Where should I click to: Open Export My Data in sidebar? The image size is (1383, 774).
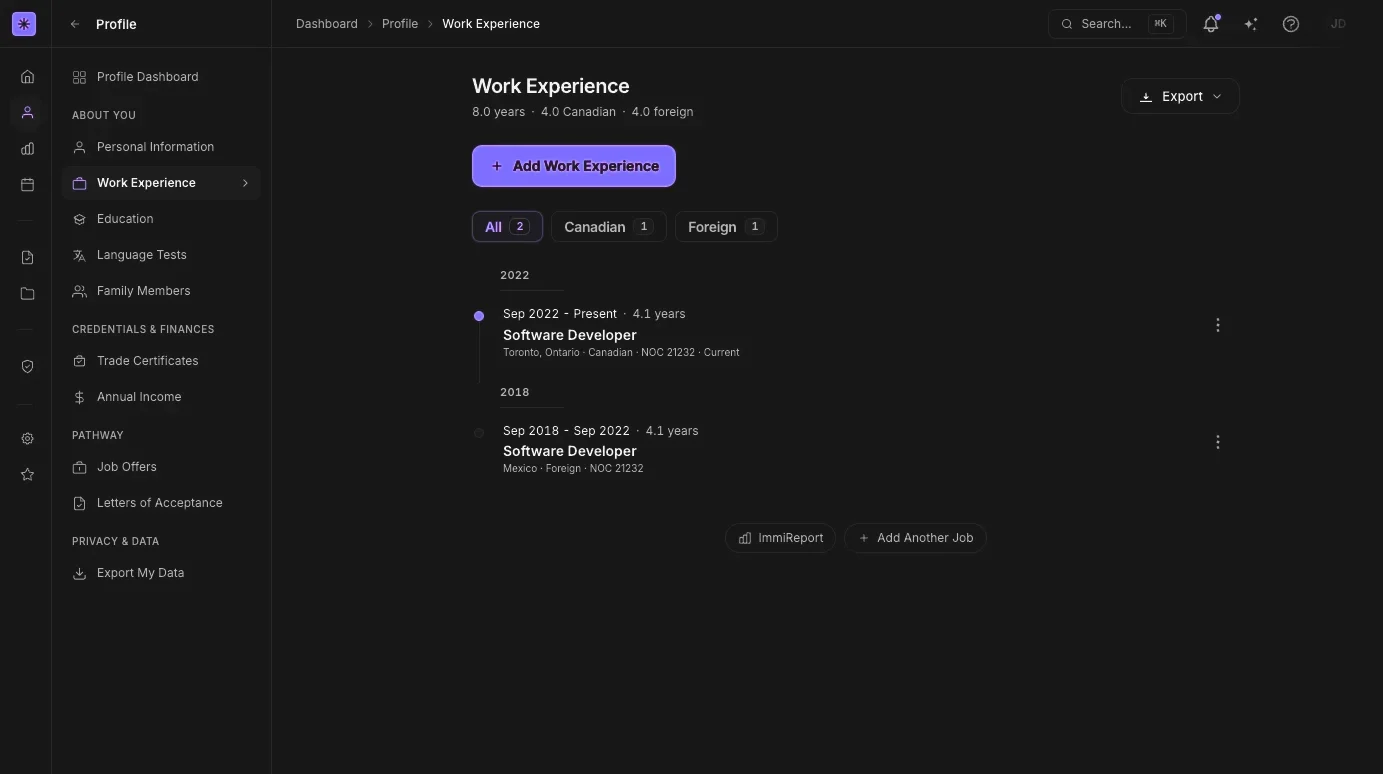[x=161, y=573]
